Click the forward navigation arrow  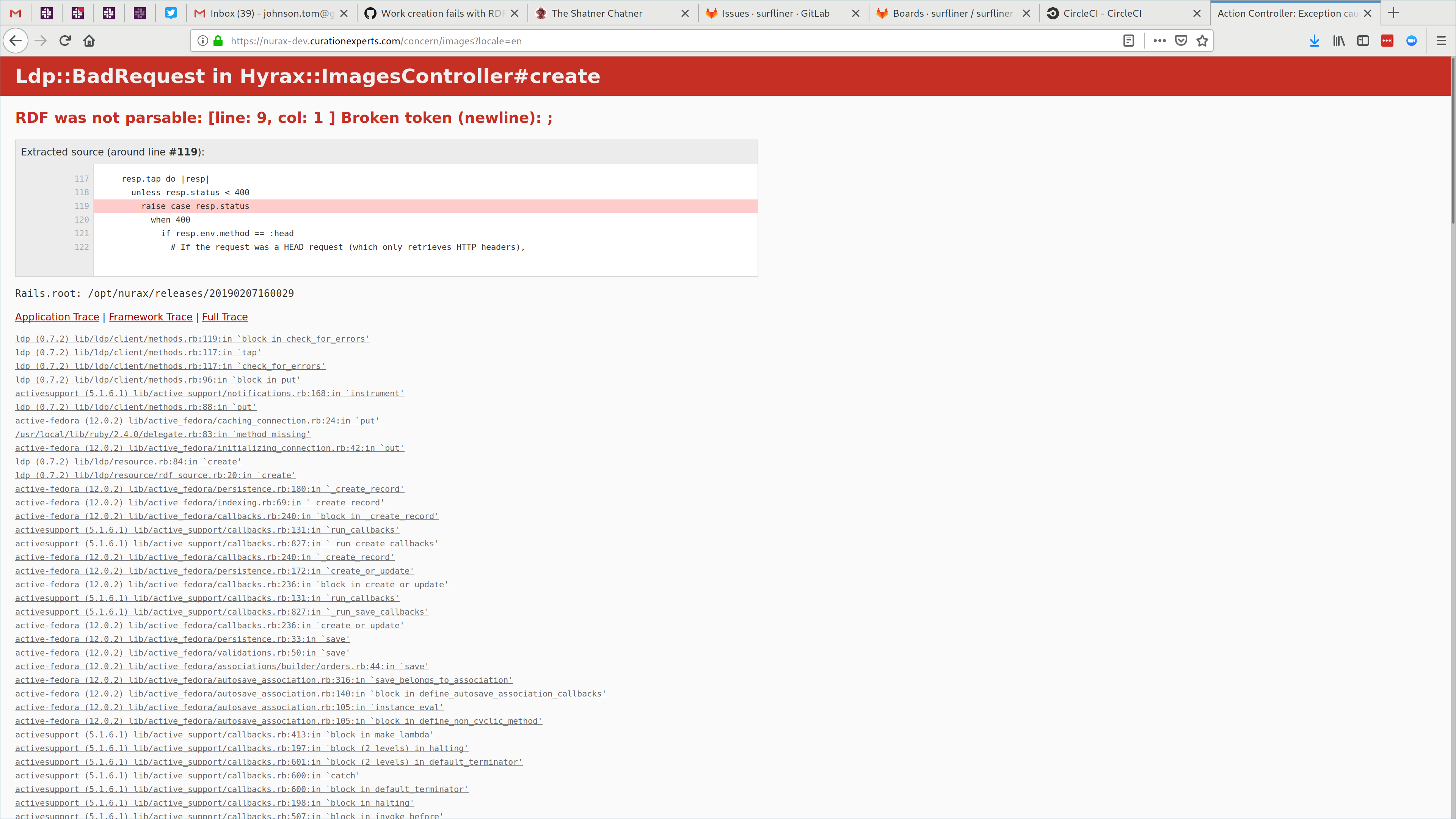[41, 41]
